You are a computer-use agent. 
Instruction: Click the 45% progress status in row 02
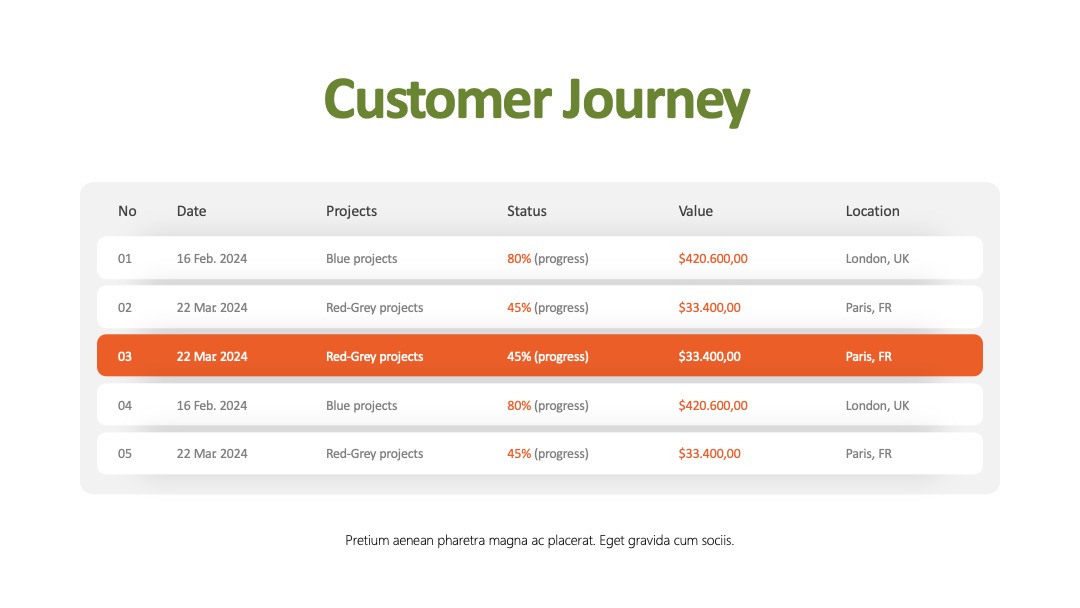click(x=548, y=308)
